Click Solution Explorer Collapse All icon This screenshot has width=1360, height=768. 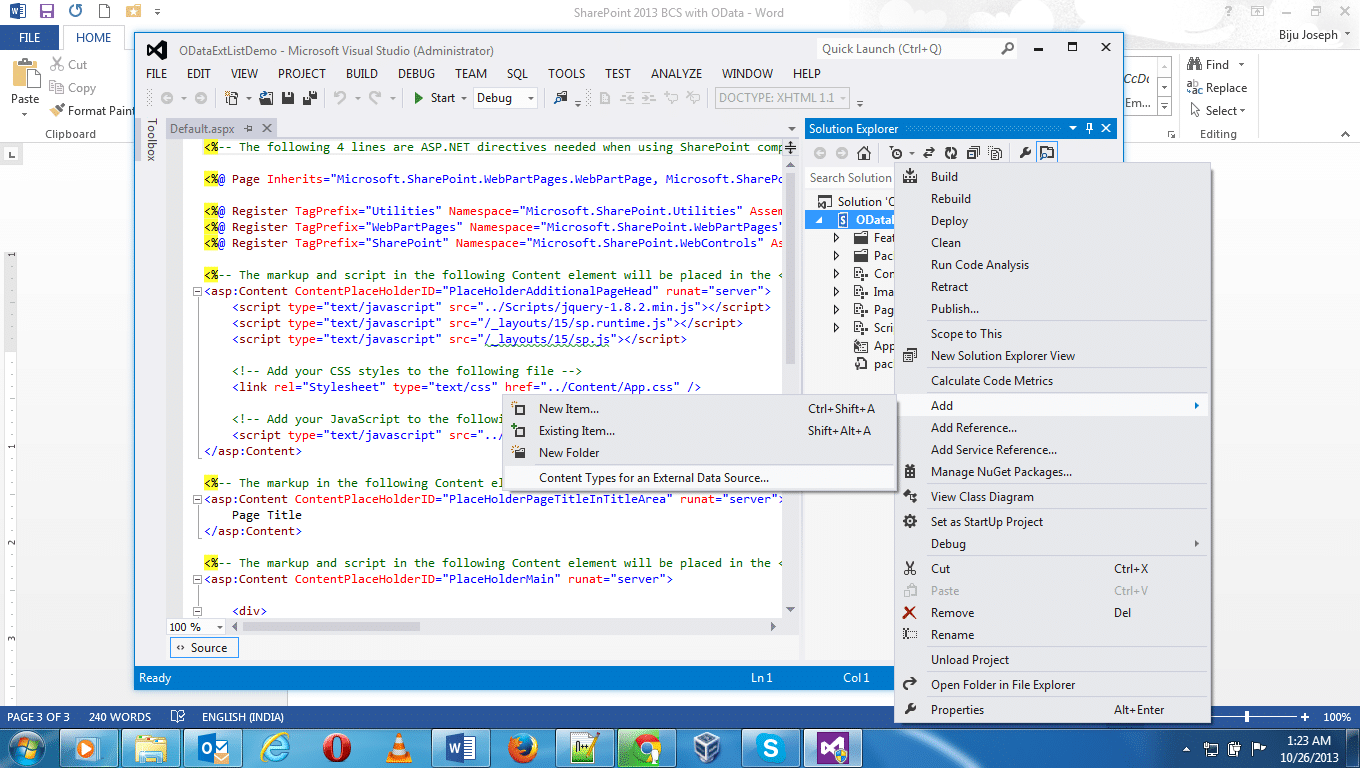(x=973, y=153)
